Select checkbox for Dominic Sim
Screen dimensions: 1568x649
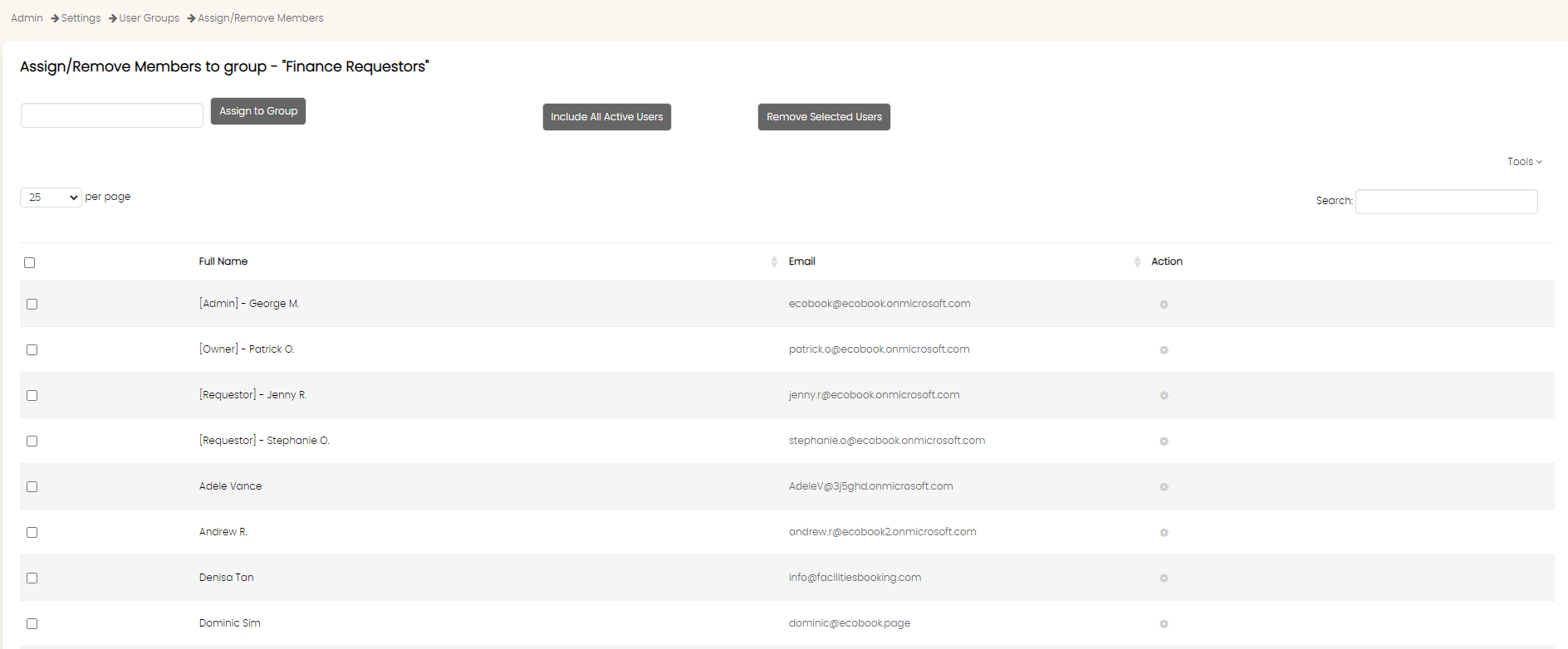coord(32,623)
